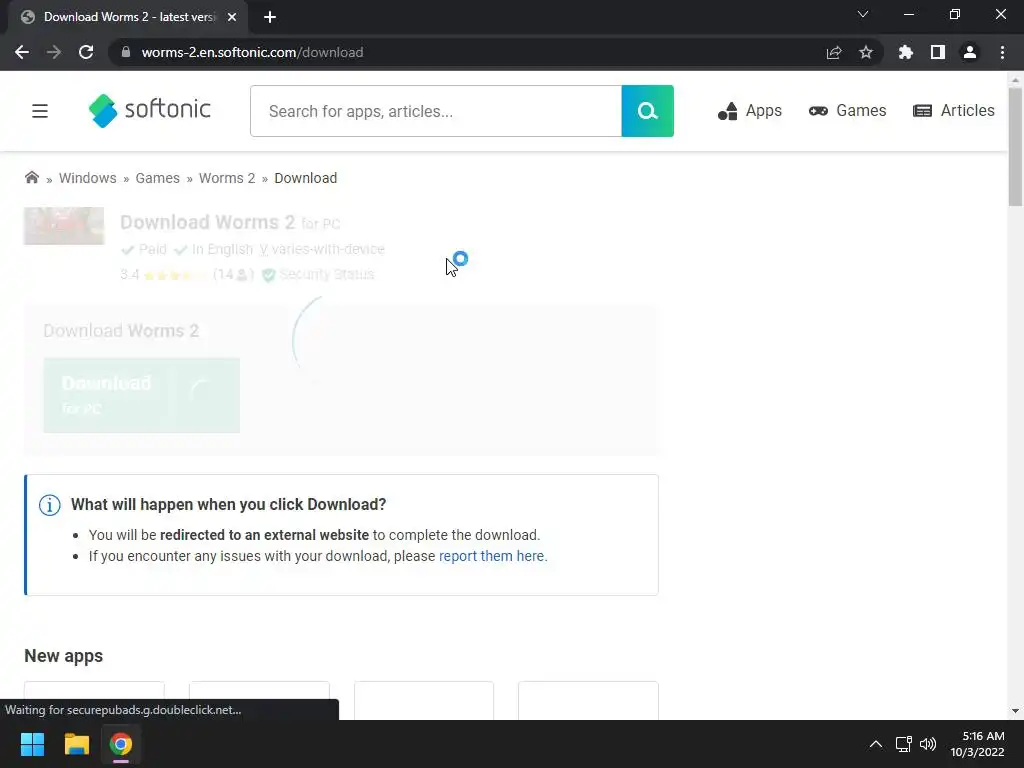Toggle Chrome side panel
This screenshot has width=1024, height=768.
tap(938, 52)
